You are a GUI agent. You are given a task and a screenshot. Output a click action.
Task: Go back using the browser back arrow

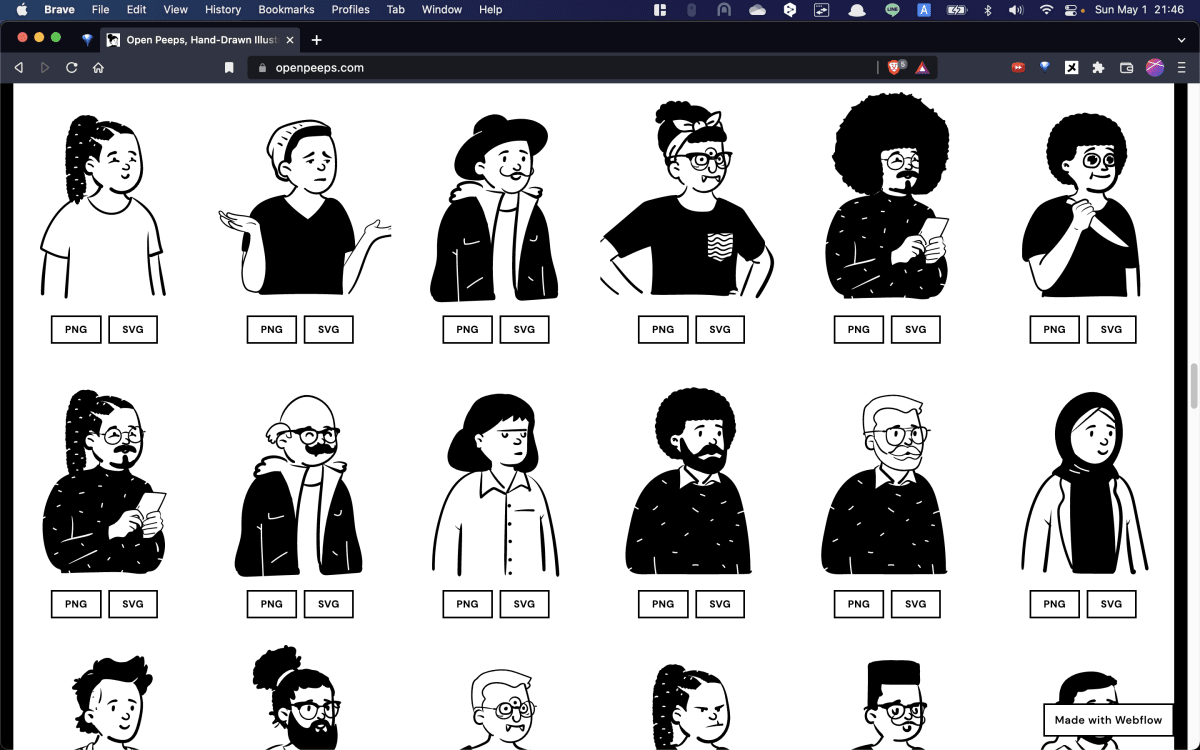pos(18,68)
